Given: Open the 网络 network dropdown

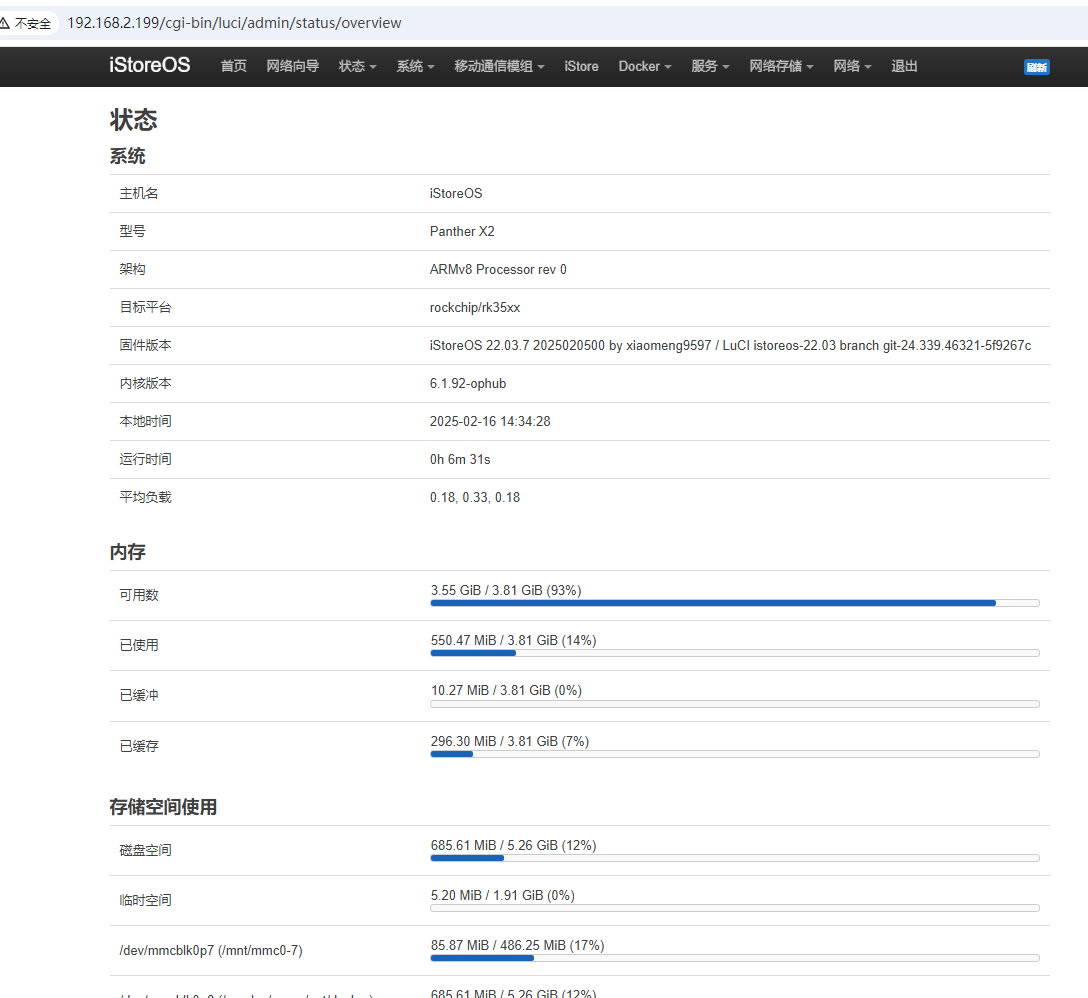Looking at the screenshot, I should click(852, 66).
